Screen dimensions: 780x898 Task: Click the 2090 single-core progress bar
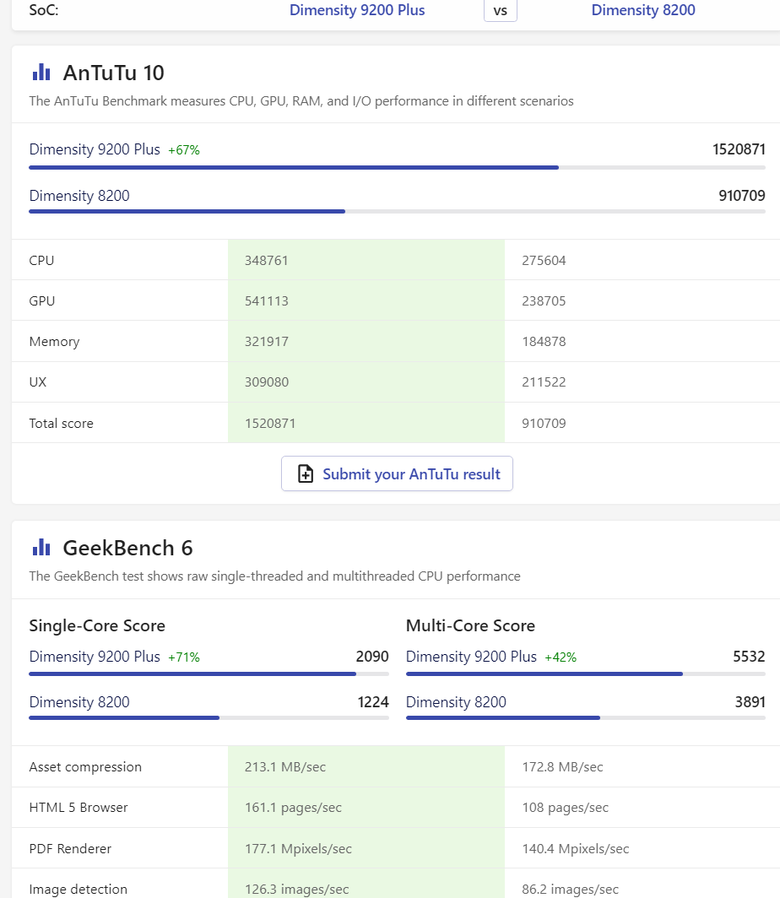[209, 674]
